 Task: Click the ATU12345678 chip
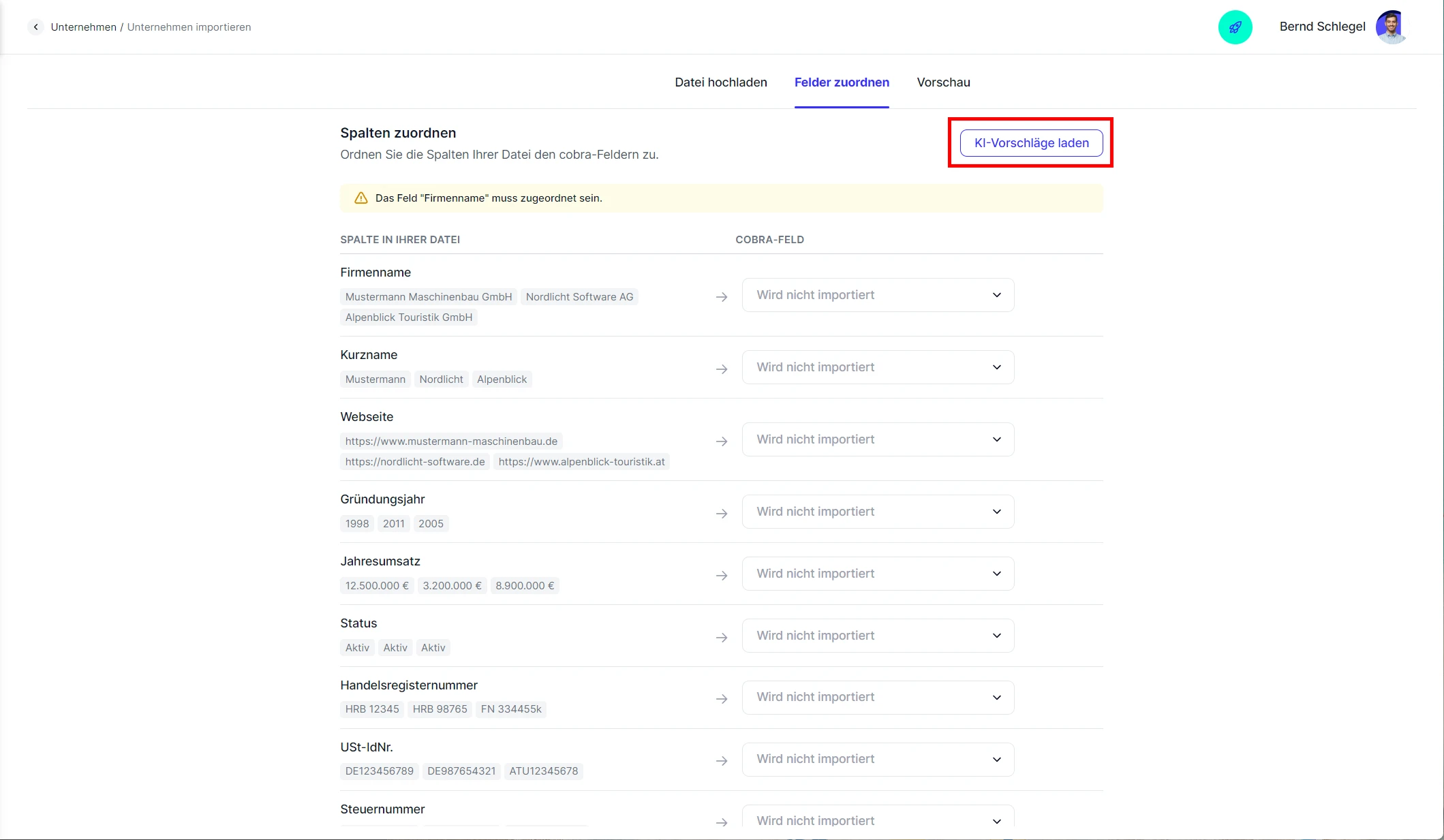[x=543, y=771]
